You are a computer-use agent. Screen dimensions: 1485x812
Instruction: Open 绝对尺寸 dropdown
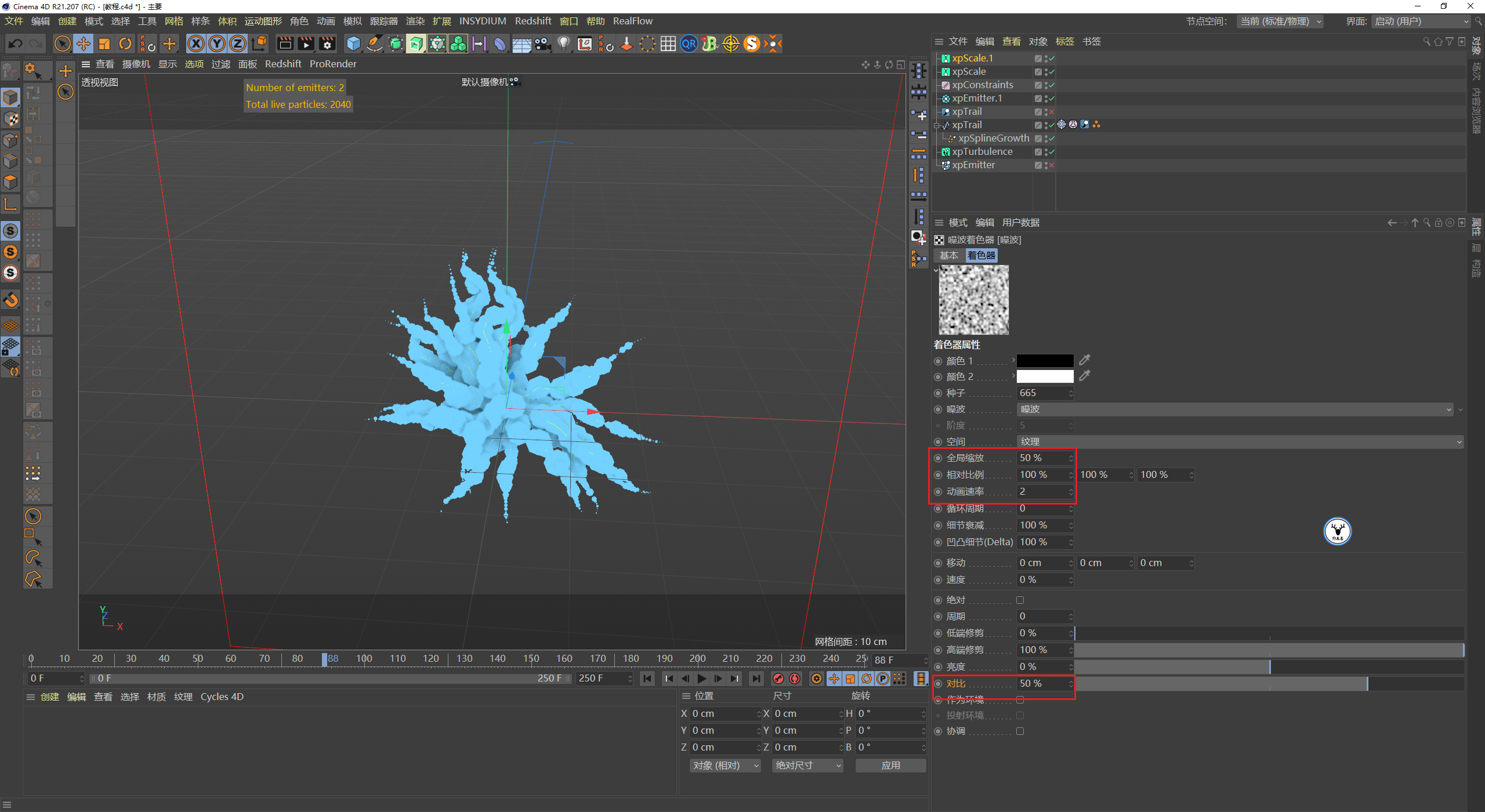pos(807,766)
